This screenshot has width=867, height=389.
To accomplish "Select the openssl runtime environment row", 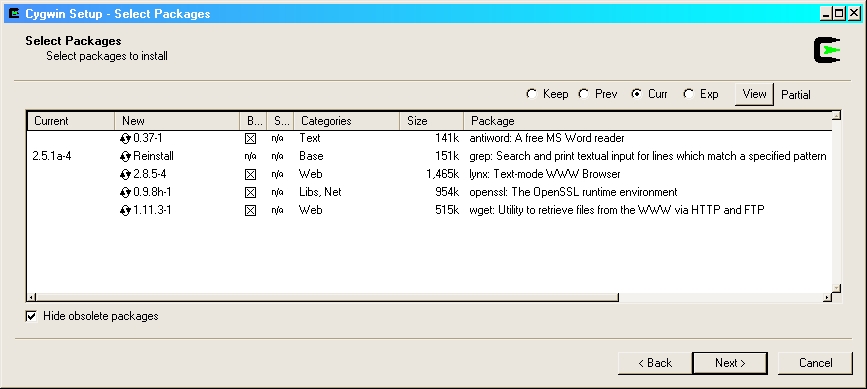I will click(x=573, y=192).
